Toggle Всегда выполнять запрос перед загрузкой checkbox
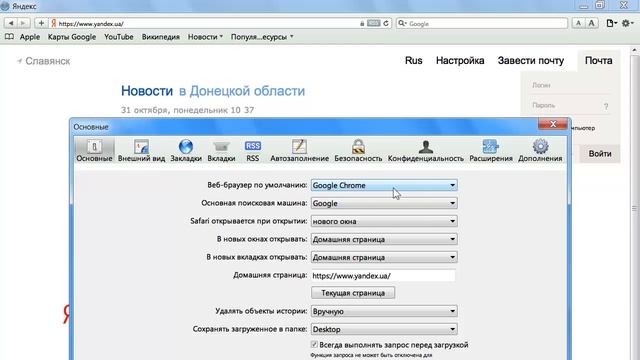The image size is (640, 360). (x=314, y=344)
